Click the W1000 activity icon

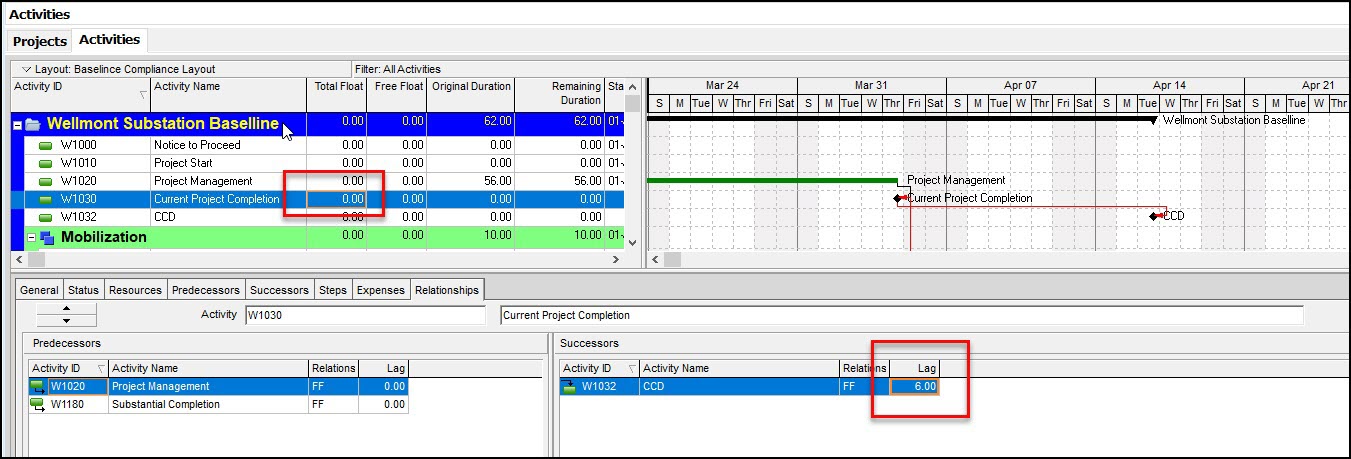(x=45, y=145)
